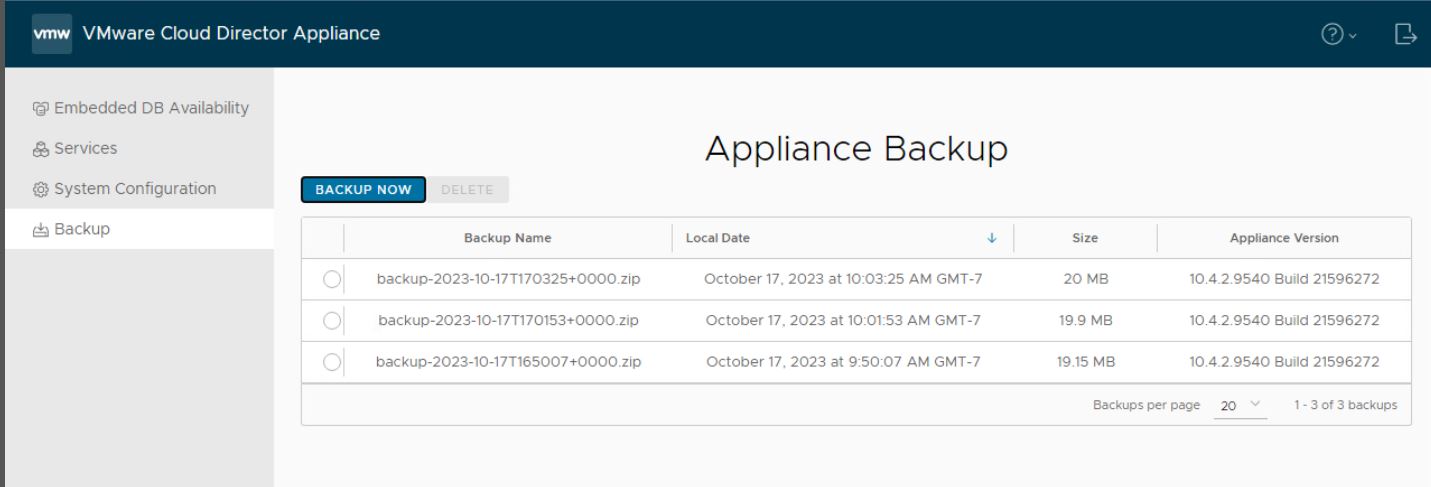Click the 20 MB size cell
1431x487 pixels.
click(1085, 279)
